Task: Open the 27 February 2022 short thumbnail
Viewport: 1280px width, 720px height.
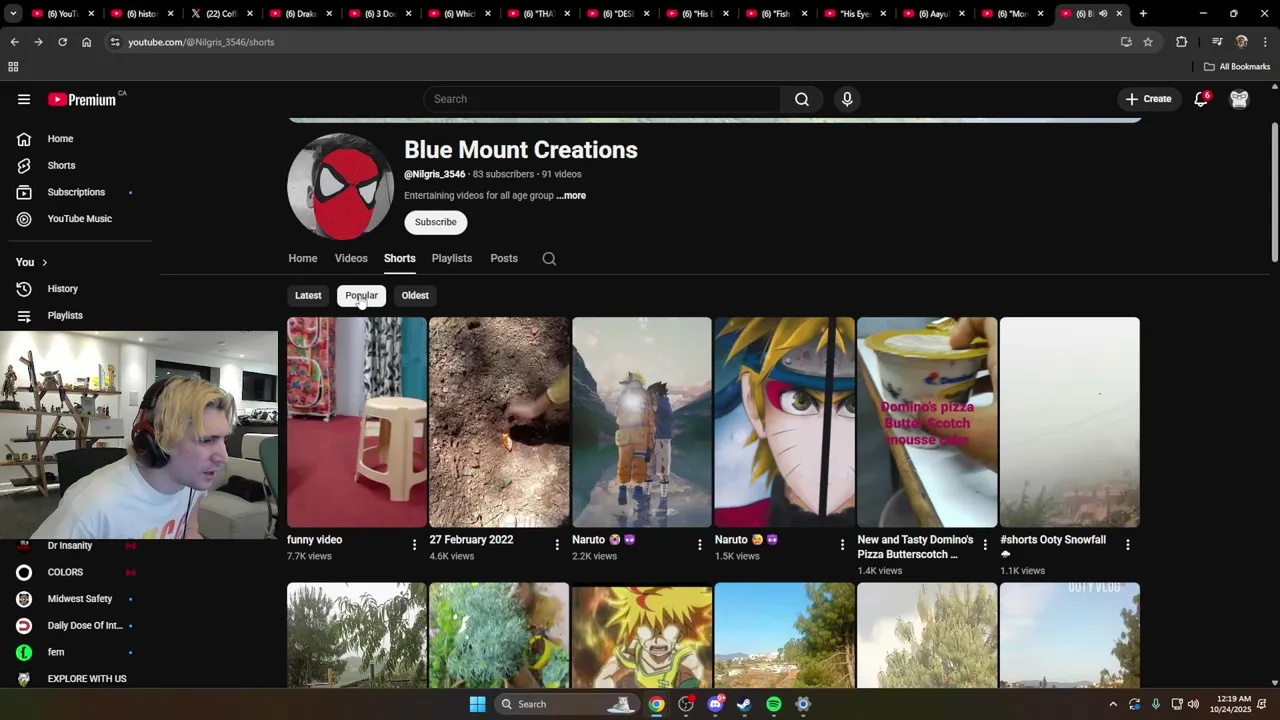Action: (499, 422)
